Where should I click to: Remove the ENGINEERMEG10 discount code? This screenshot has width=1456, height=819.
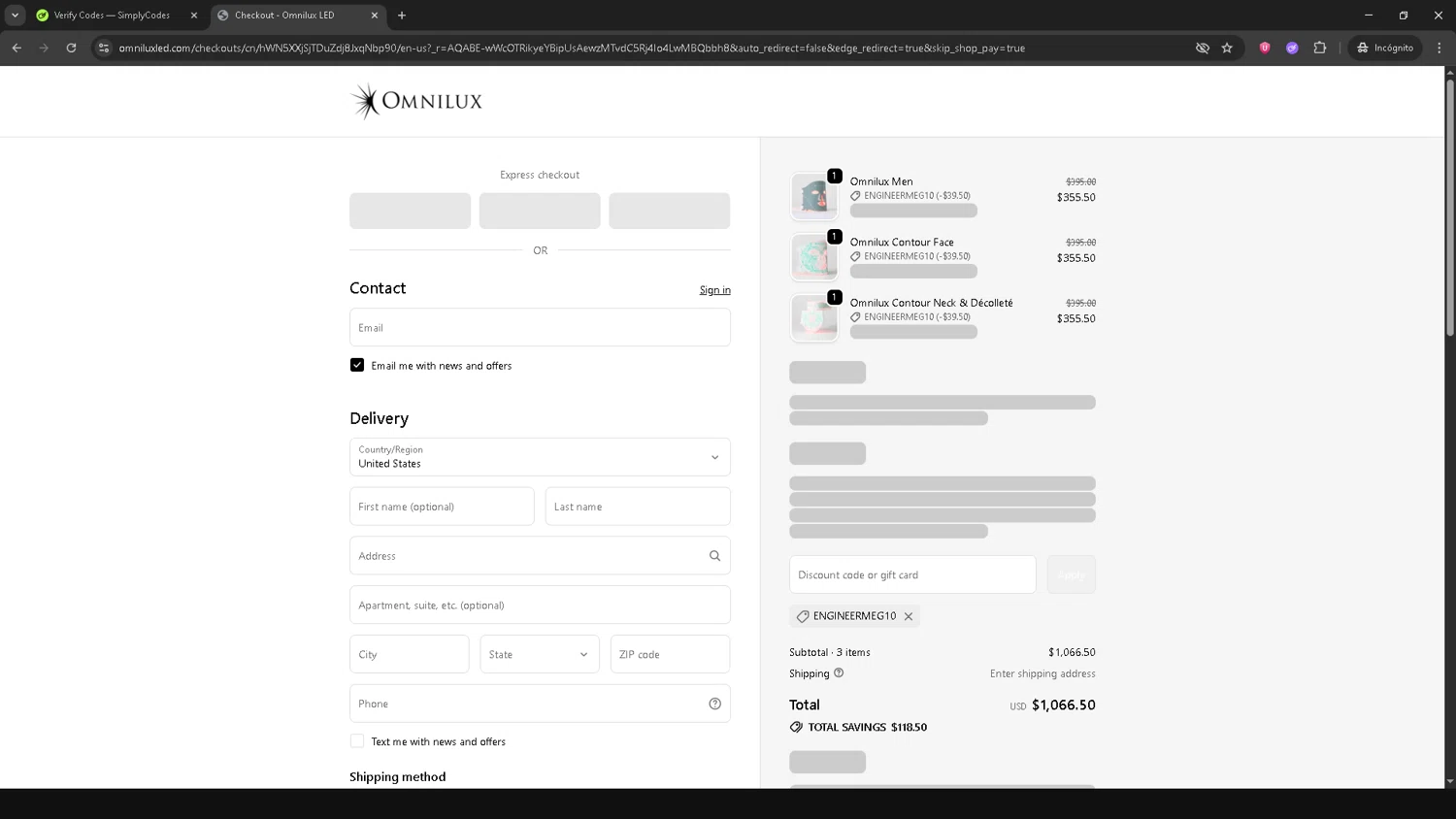tap(909, 616)
